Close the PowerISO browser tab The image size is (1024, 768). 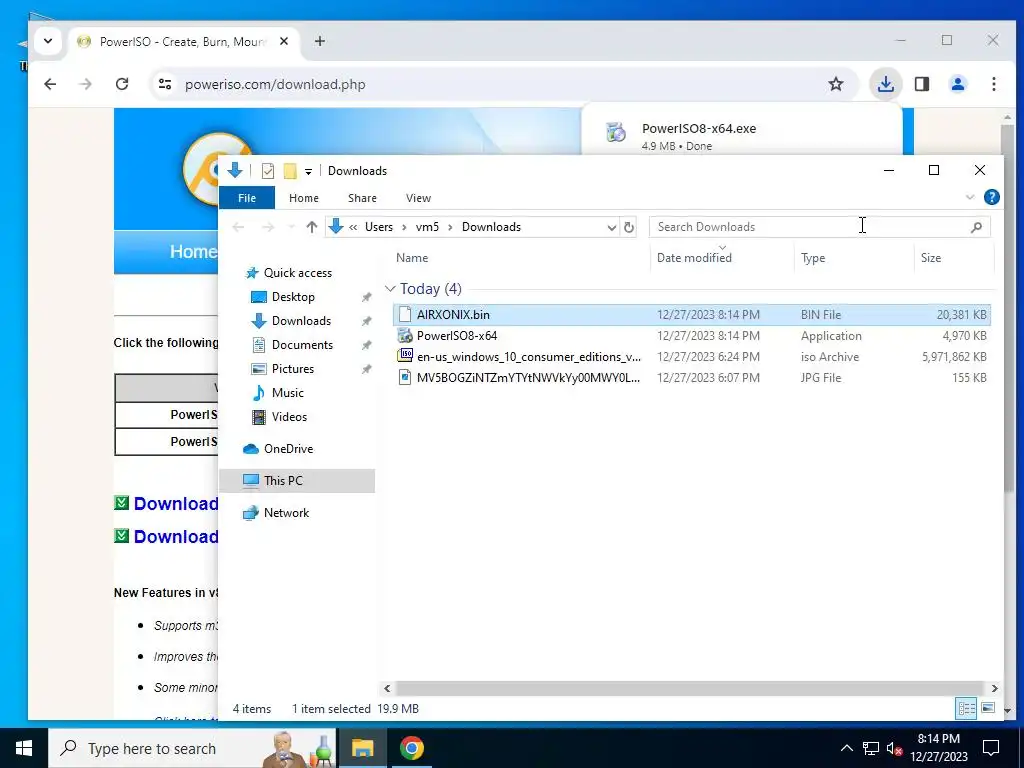(x=283, y=41)
